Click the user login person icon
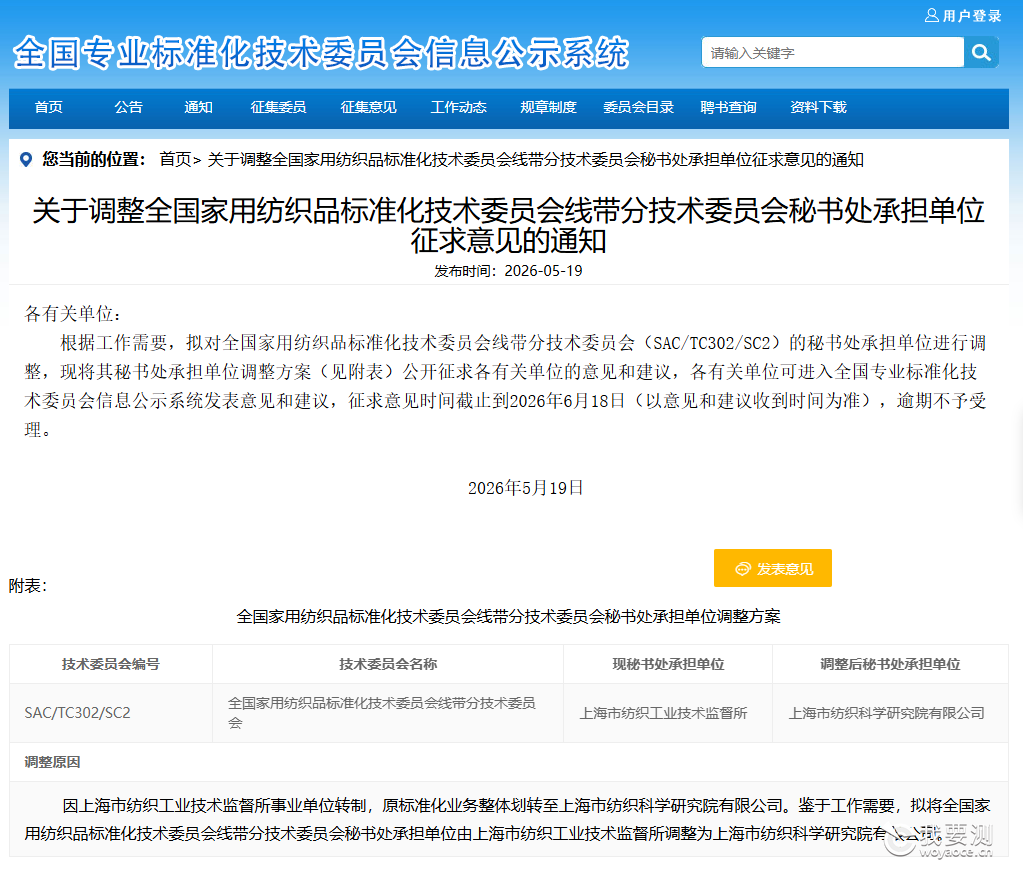Screen dimensions: 1023x870 [932, 15]
